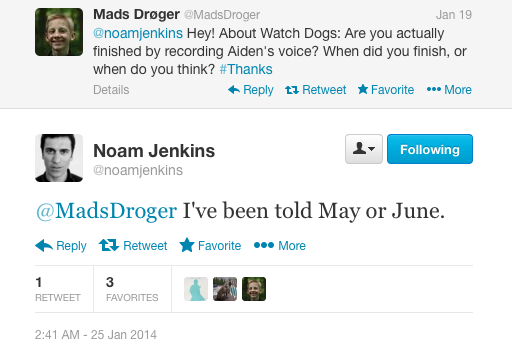The image size is (512, 360).
Task: Open More options on Mads Drøger's tweet
Action: tap(449, 90)
